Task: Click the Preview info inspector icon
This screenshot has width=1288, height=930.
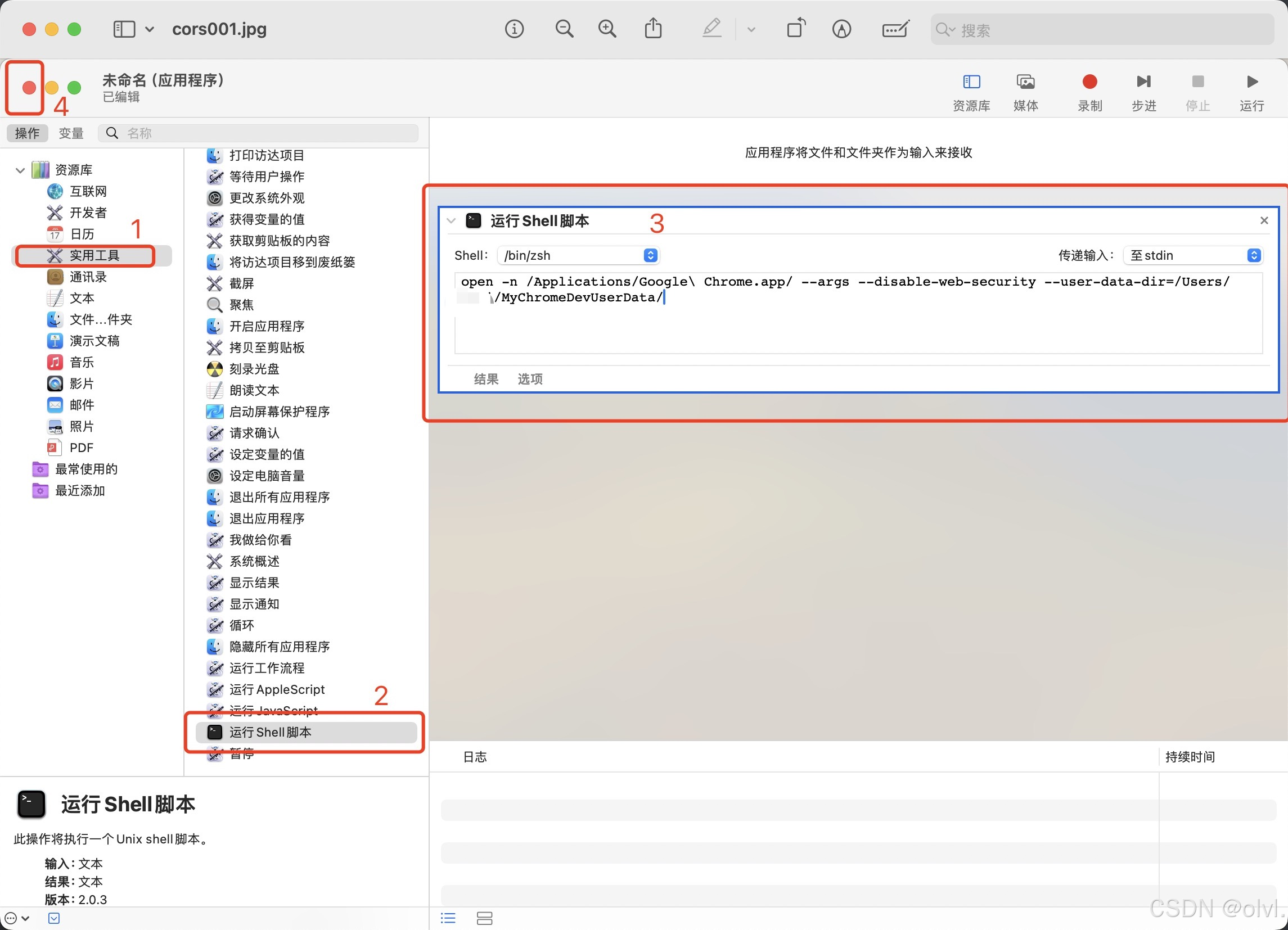Action: pyautogui.click(x=514, y=29)
